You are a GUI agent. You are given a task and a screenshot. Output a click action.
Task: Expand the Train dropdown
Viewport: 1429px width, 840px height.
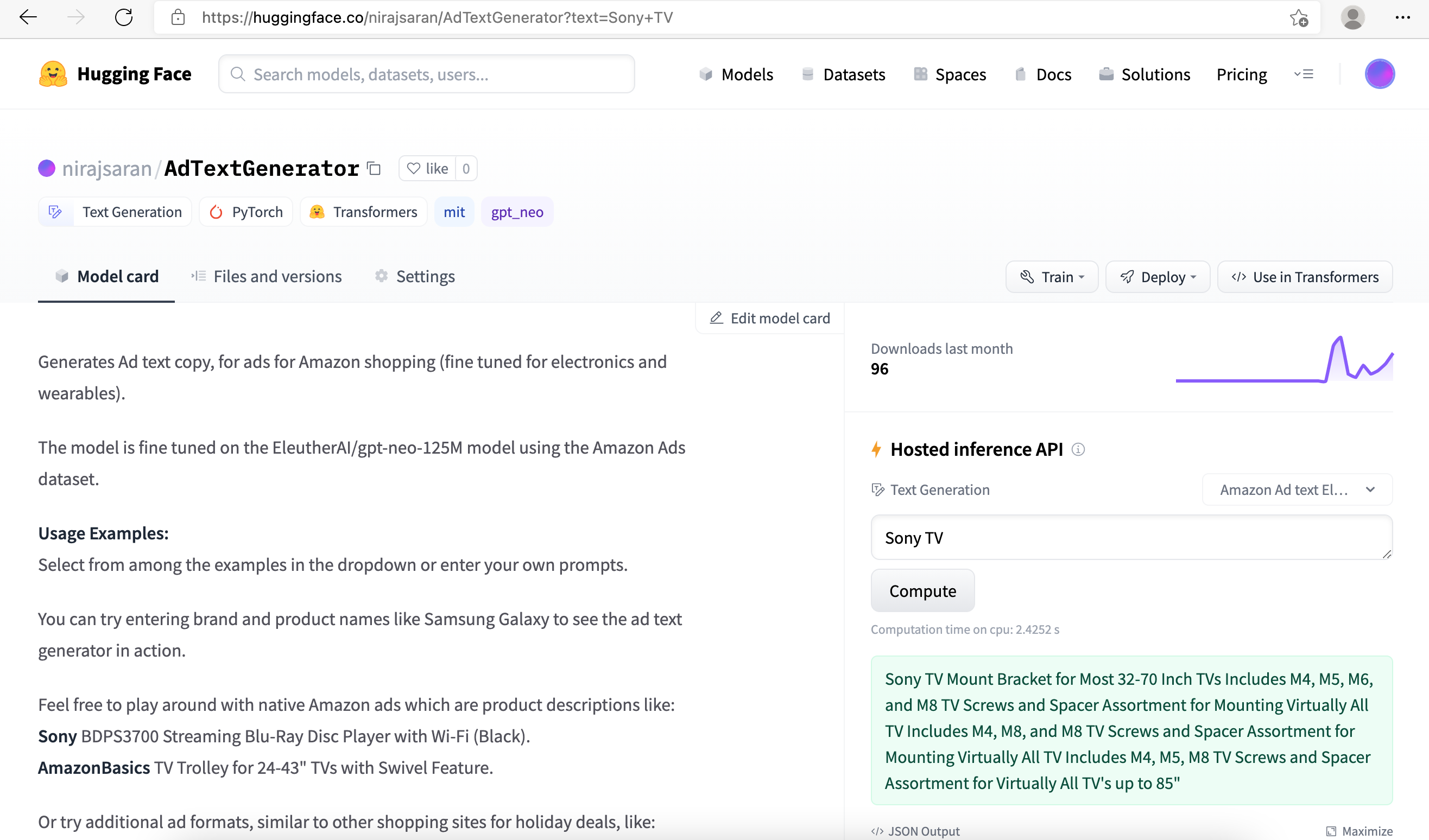1052,277
